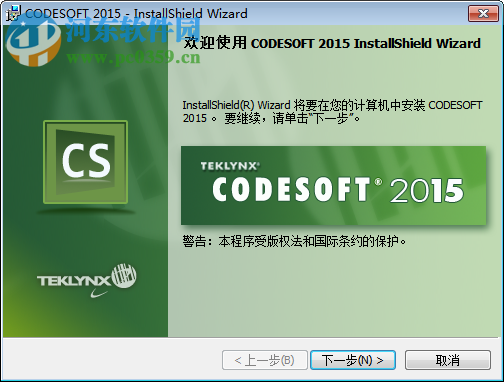
Task: Click the 欢迎使用 CODESOFT 2015 heading
Action: [x=332, y=43]
